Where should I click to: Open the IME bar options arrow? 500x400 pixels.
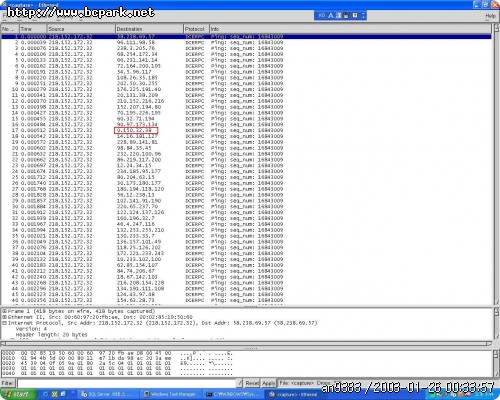pos(363,15)
